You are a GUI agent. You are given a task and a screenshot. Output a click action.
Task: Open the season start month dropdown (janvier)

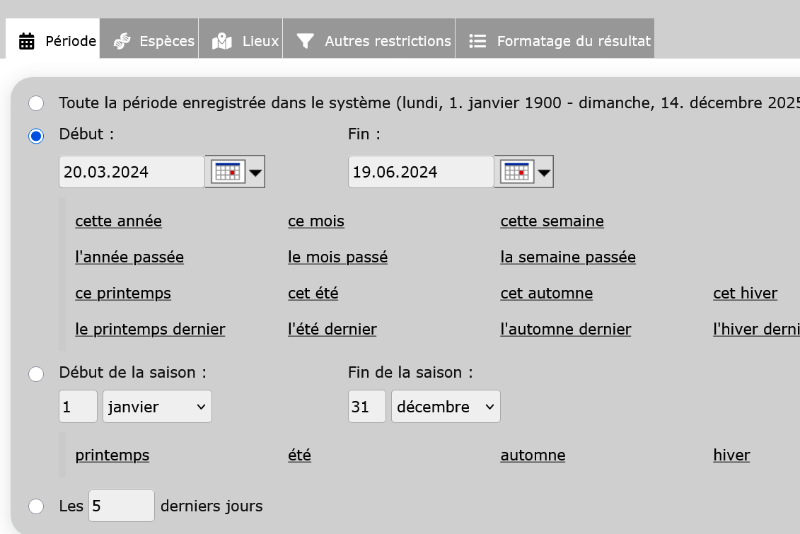point(157,406)
